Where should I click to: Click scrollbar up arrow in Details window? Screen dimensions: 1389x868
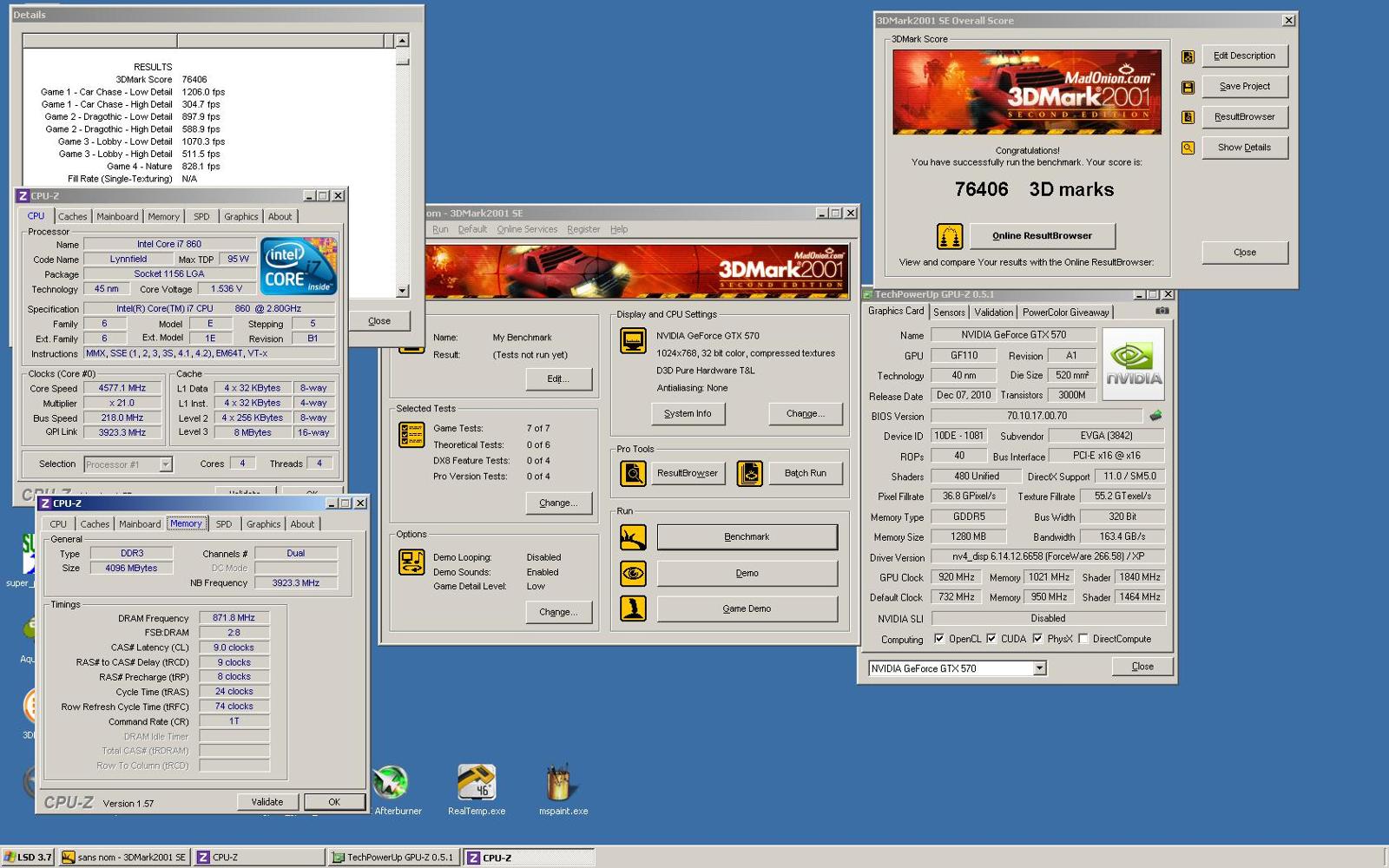coord(402,41)
